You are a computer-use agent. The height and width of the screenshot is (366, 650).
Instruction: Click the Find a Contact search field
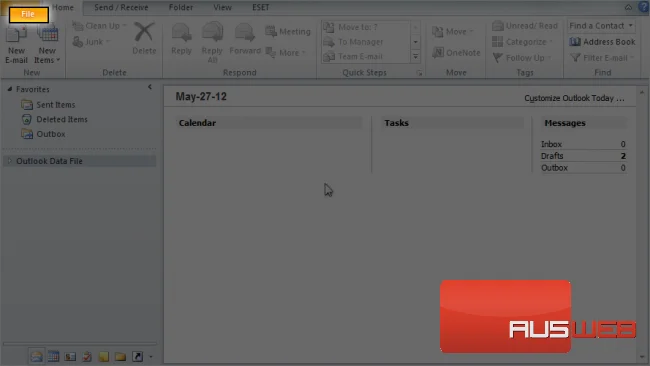tap(601, 26)
